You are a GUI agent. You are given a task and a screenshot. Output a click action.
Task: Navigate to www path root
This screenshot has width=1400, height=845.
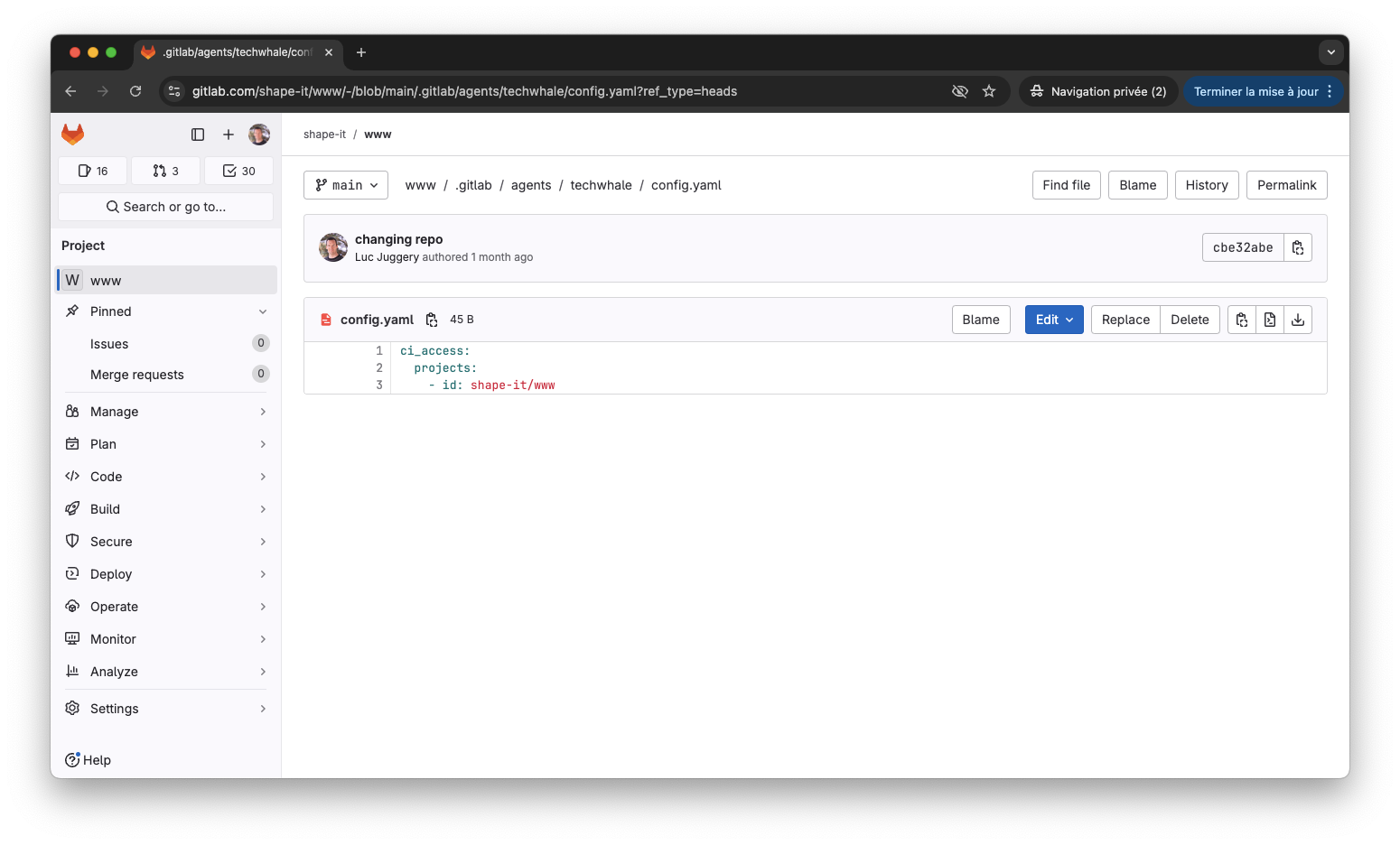pyautogui.click(x=420, y=185)
